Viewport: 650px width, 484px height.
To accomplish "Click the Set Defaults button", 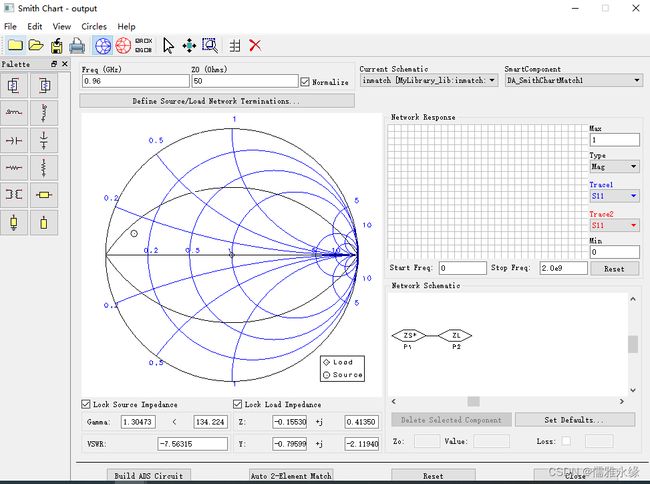I will coord(575,420).
